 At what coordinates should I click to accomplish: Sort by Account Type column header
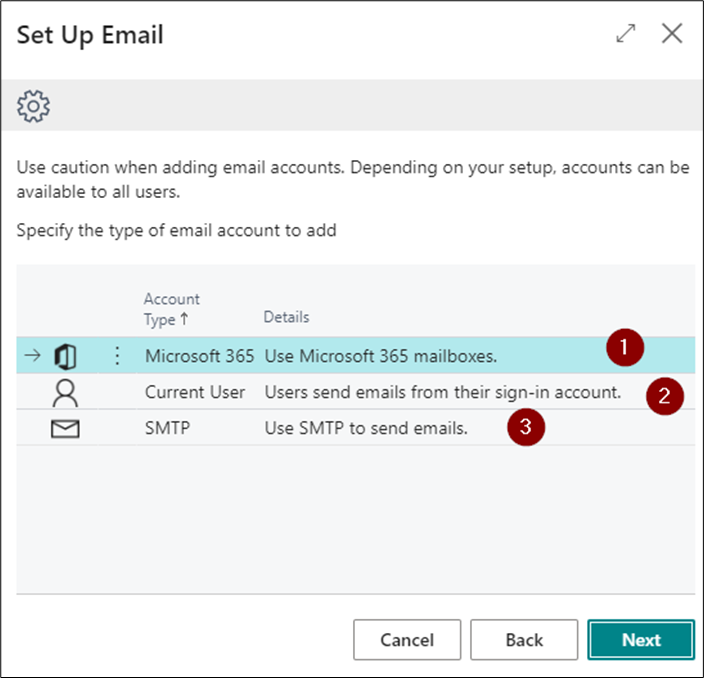point(172,309)
